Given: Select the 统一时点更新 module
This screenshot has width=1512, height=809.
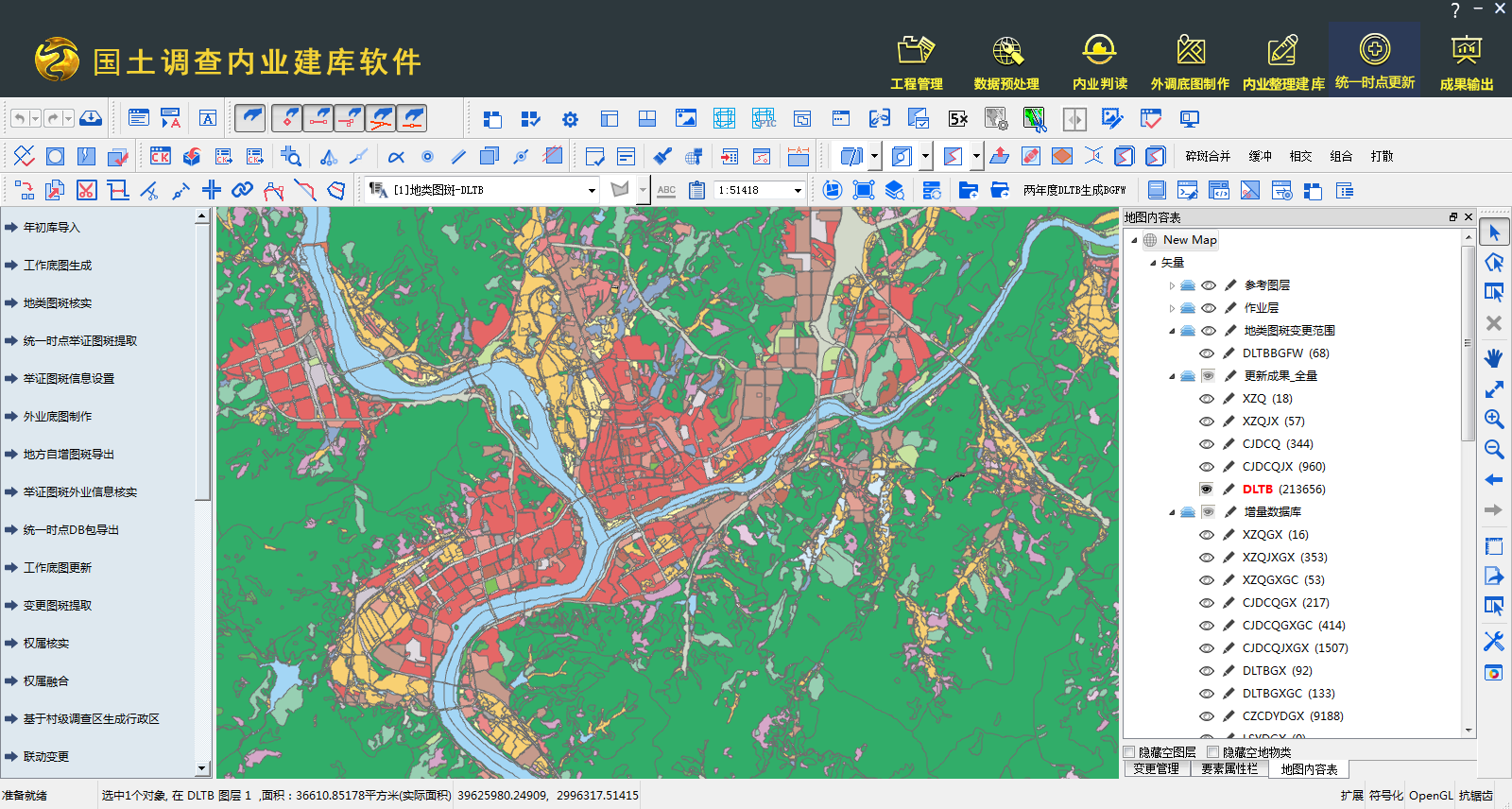Looking at the screenshot, I should pyautogui.click(x=1374, y=60).
